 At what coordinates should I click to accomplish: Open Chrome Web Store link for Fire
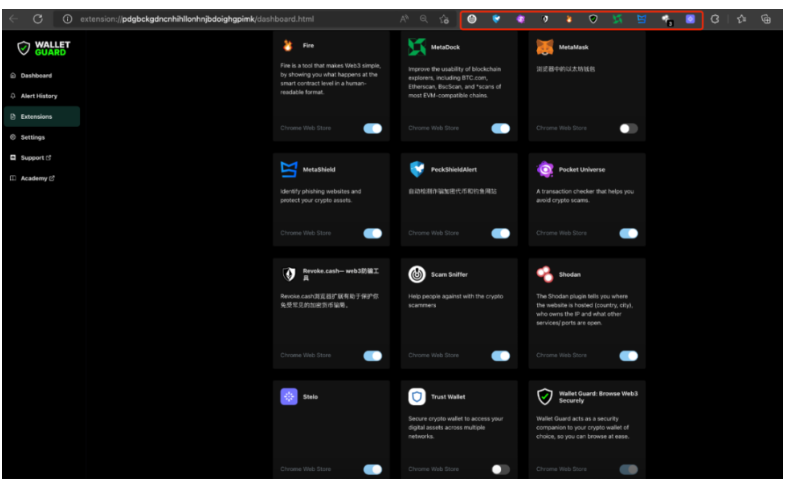click(305, 128)
